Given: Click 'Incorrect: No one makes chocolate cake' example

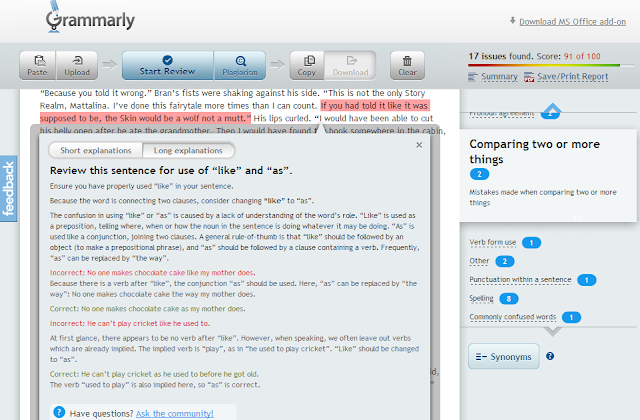Looking at the screenshot, I should pyautogui.click(x=153, y=273).
